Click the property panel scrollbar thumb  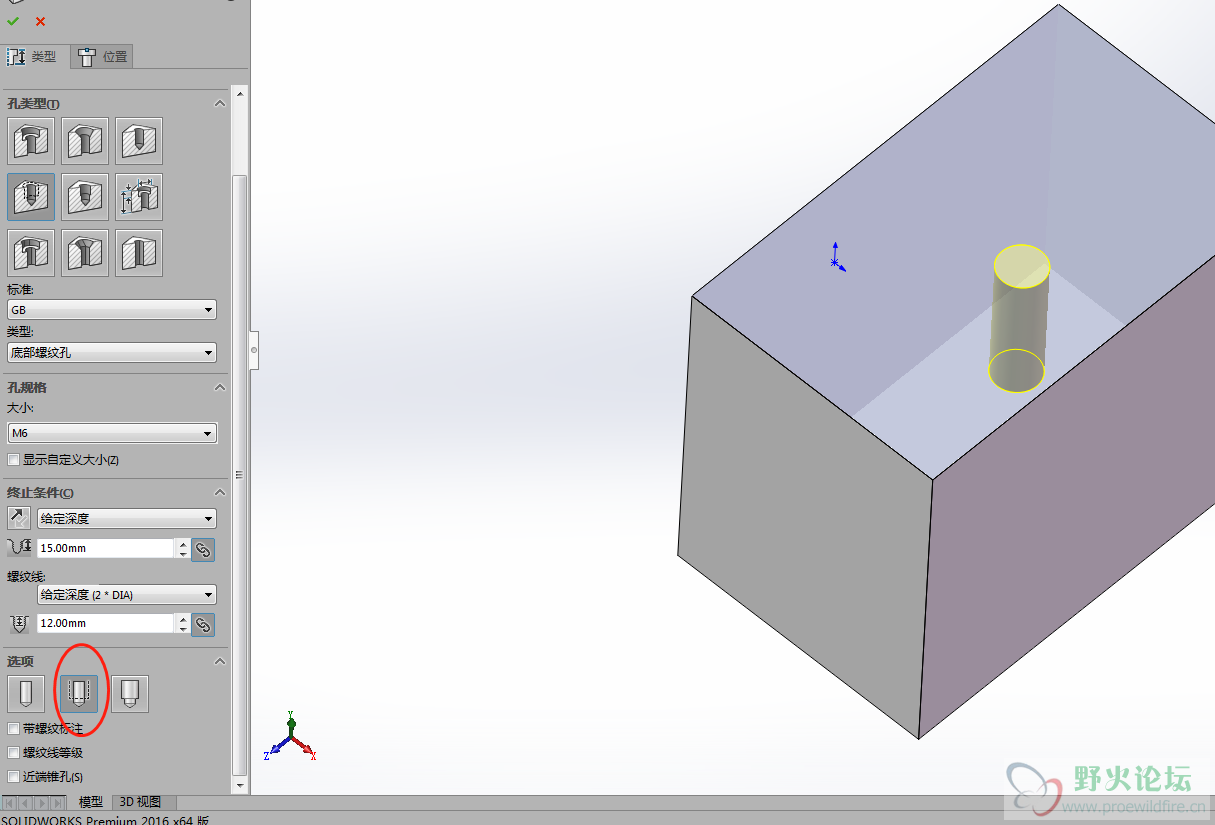click(239, 474)
